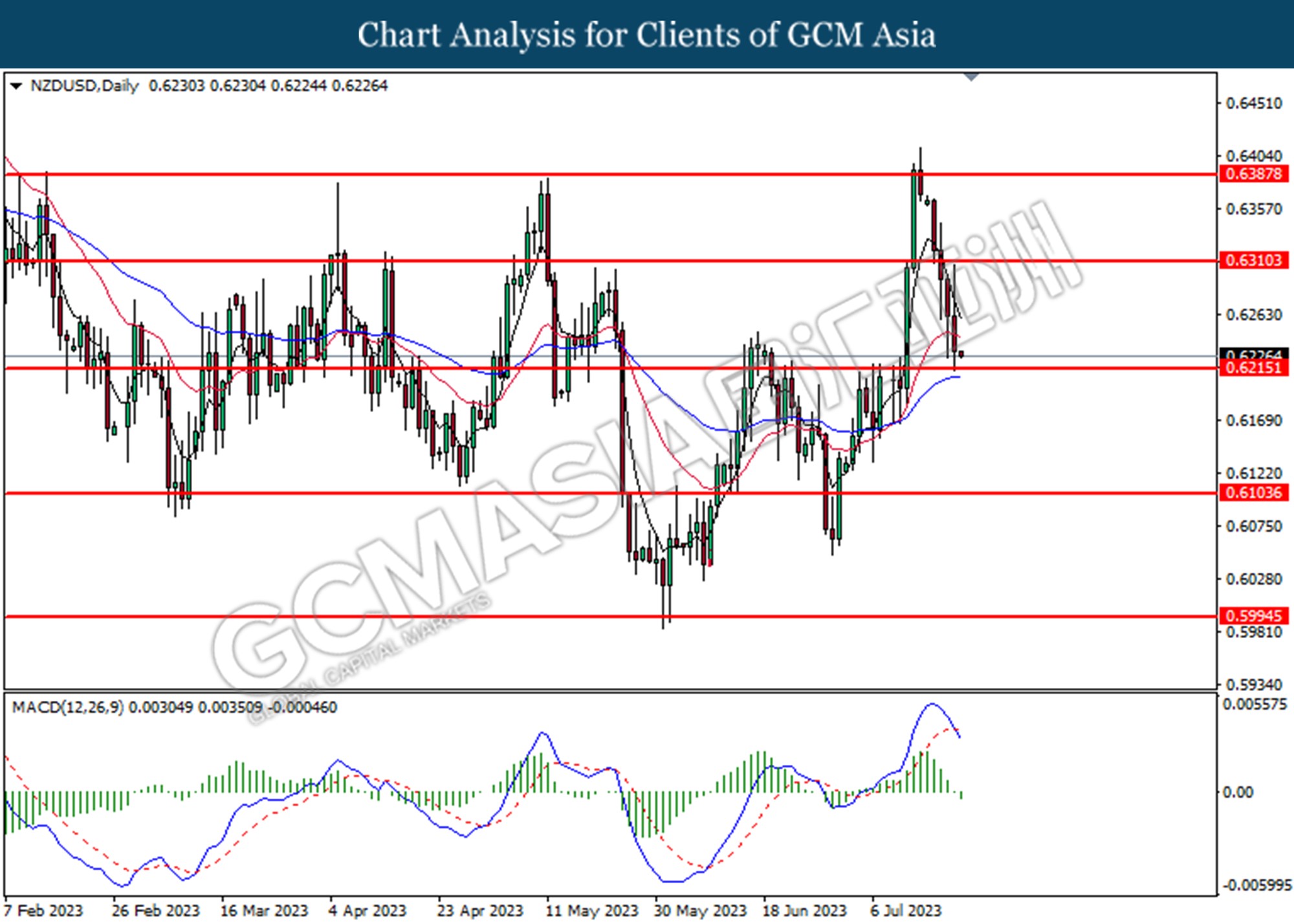
Task: Select the 0.62151 support price label
Action: click(x=1253, y=368)
